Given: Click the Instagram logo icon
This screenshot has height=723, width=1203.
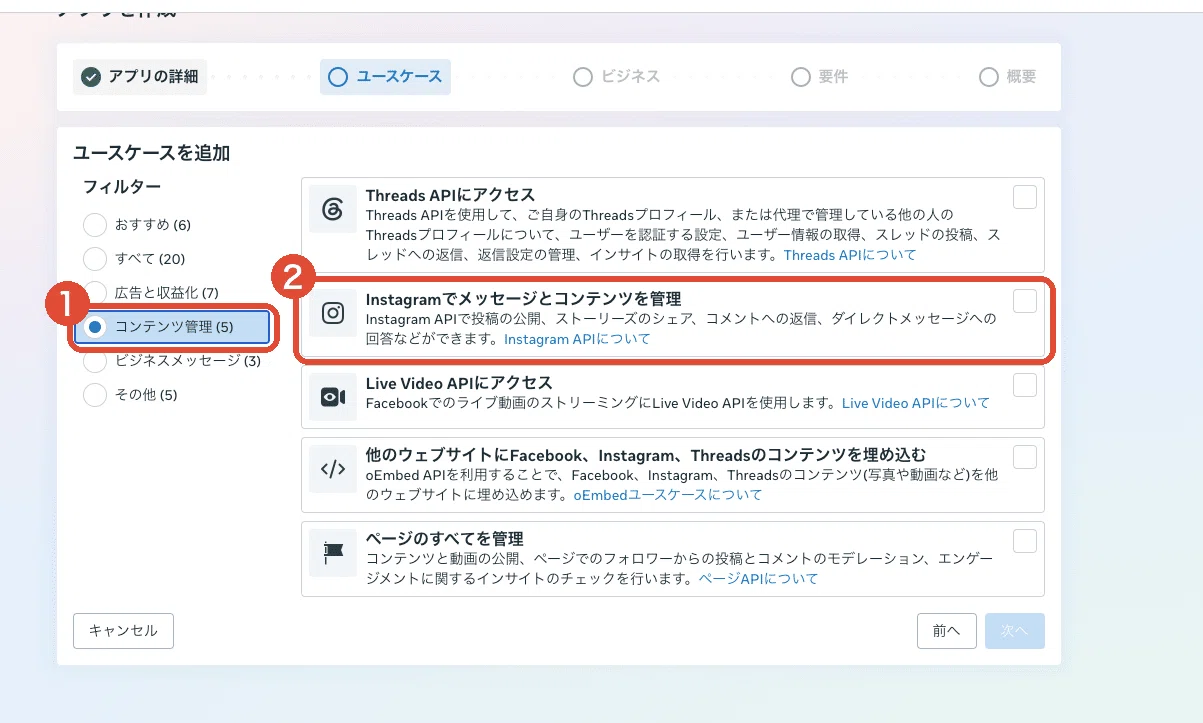Looking at the screenshot, I should pyautogui.click(x=333, y=313).
